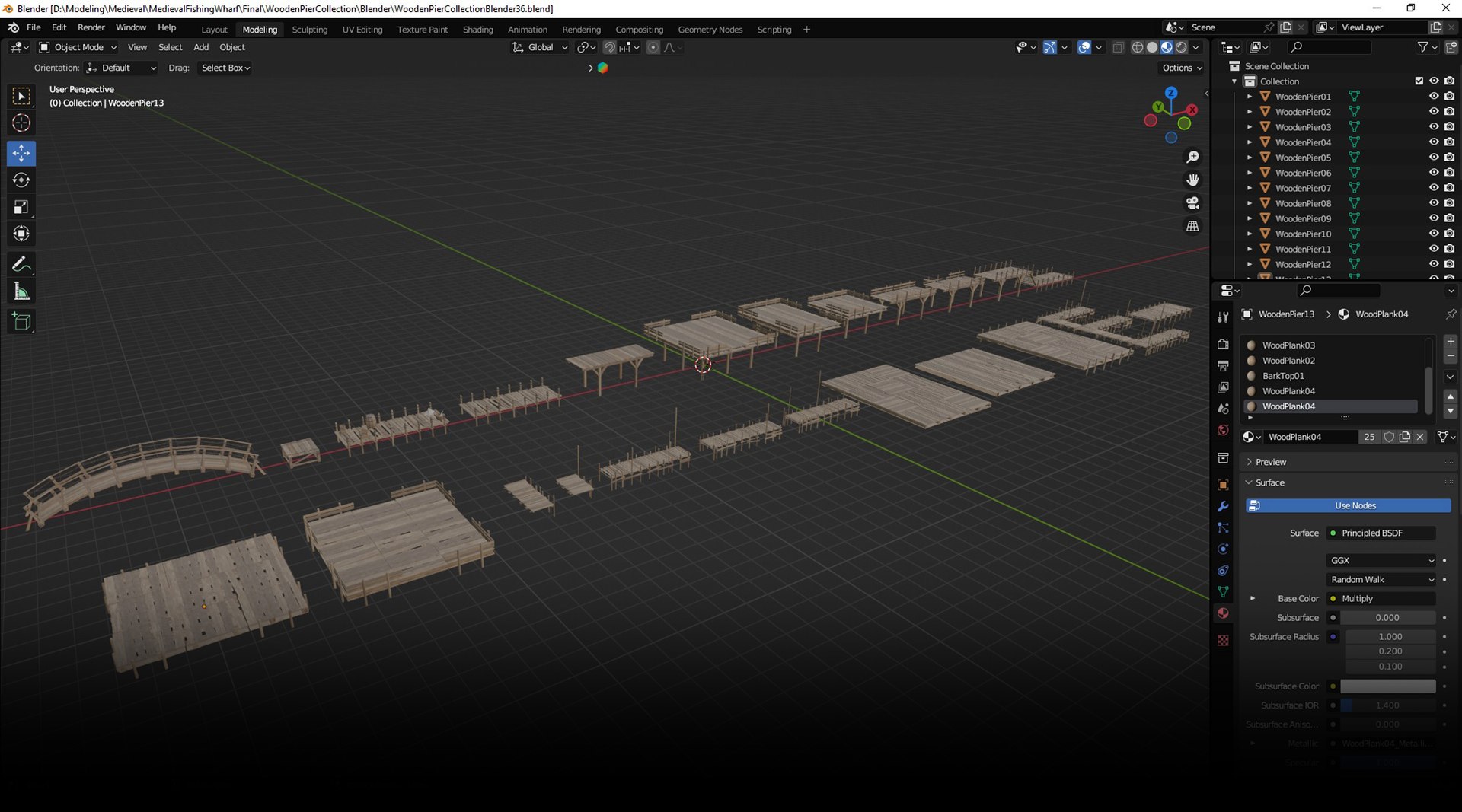Open the Render properties tab icon
The image size is (1462, 812).
pos(1223,344)
